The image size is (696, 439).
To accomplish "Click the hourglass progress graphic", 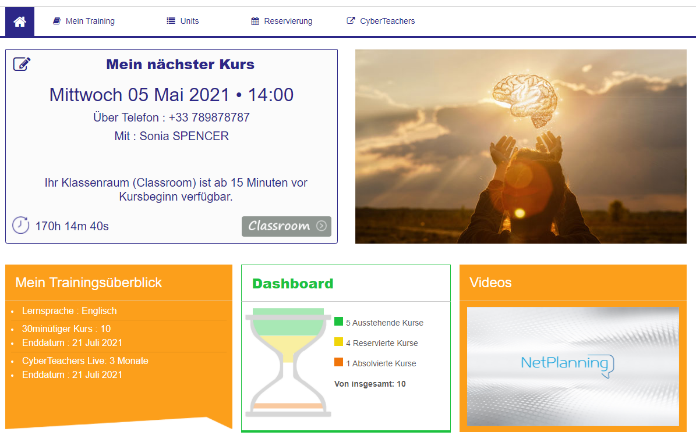I will (x=288, y=362).
